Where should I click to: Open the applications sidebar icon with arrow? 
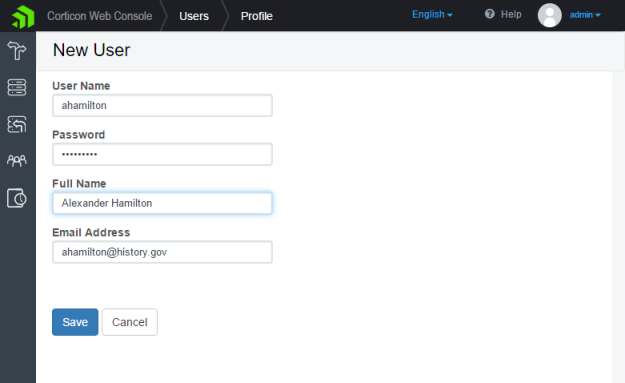17,124
